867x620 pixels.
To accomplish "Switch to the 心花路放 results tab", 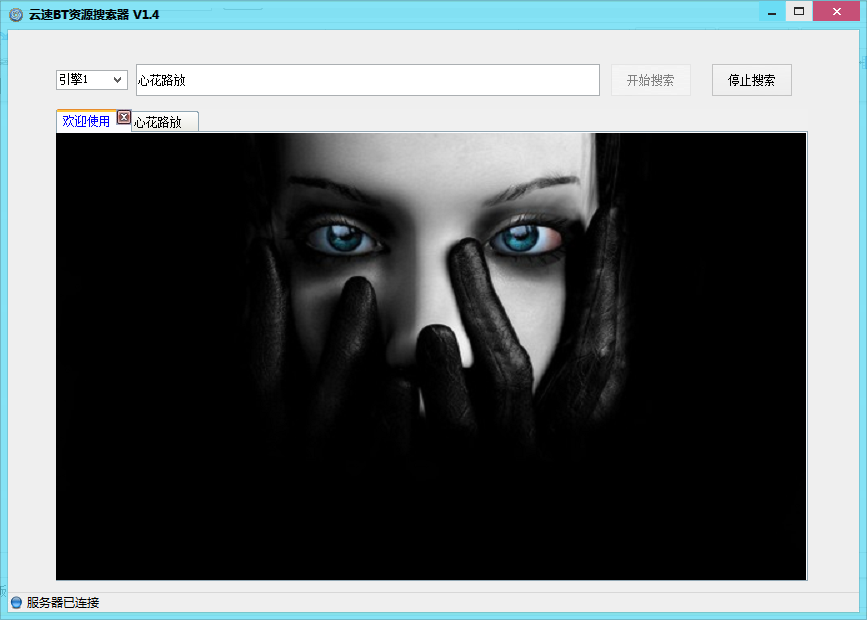I will coord(164,122).
